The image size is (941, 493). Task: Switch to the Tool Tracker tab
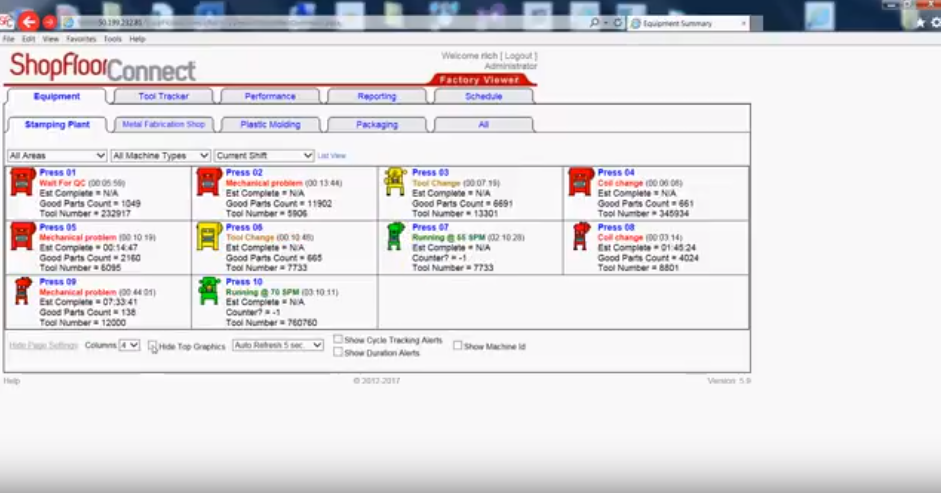pos(163,97)
